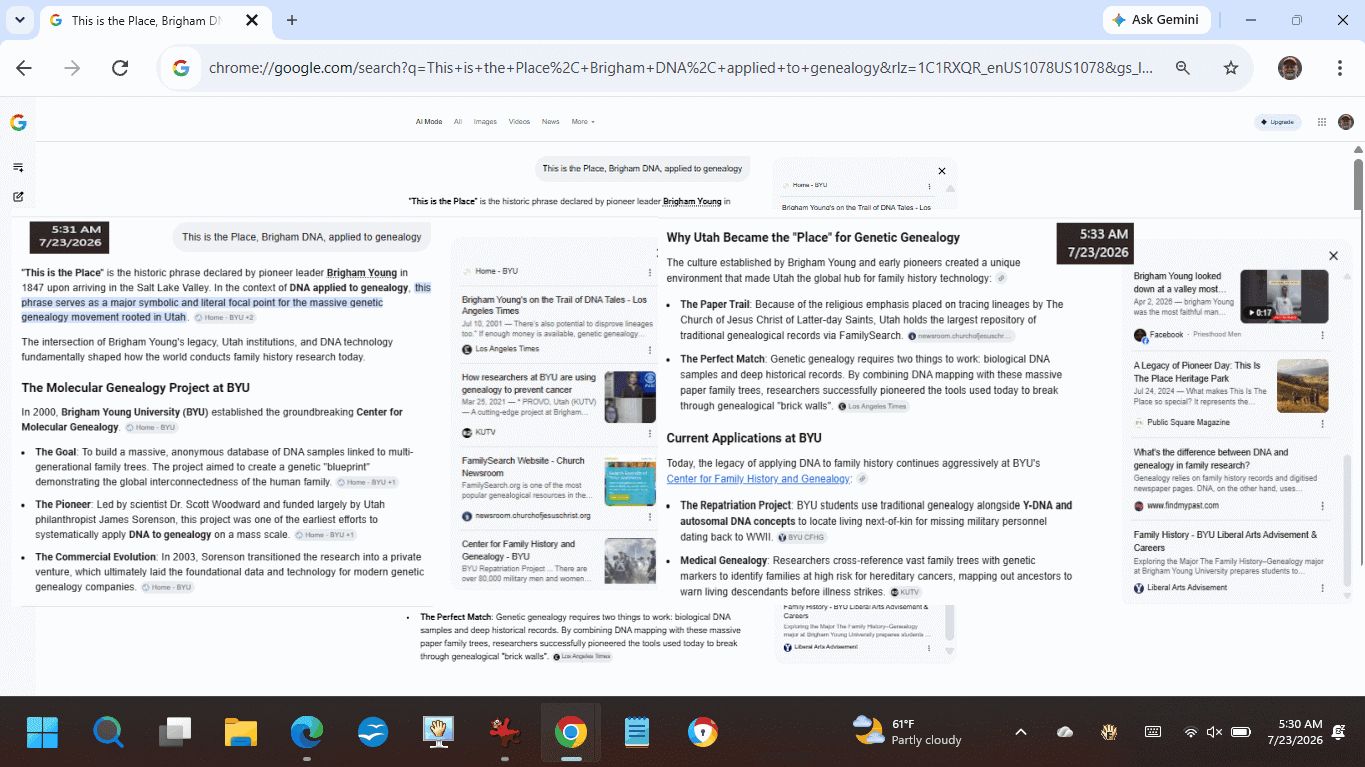Open the Windows Start menu
The height and width of the screenshot is (767, 1365).
[43, 733]
